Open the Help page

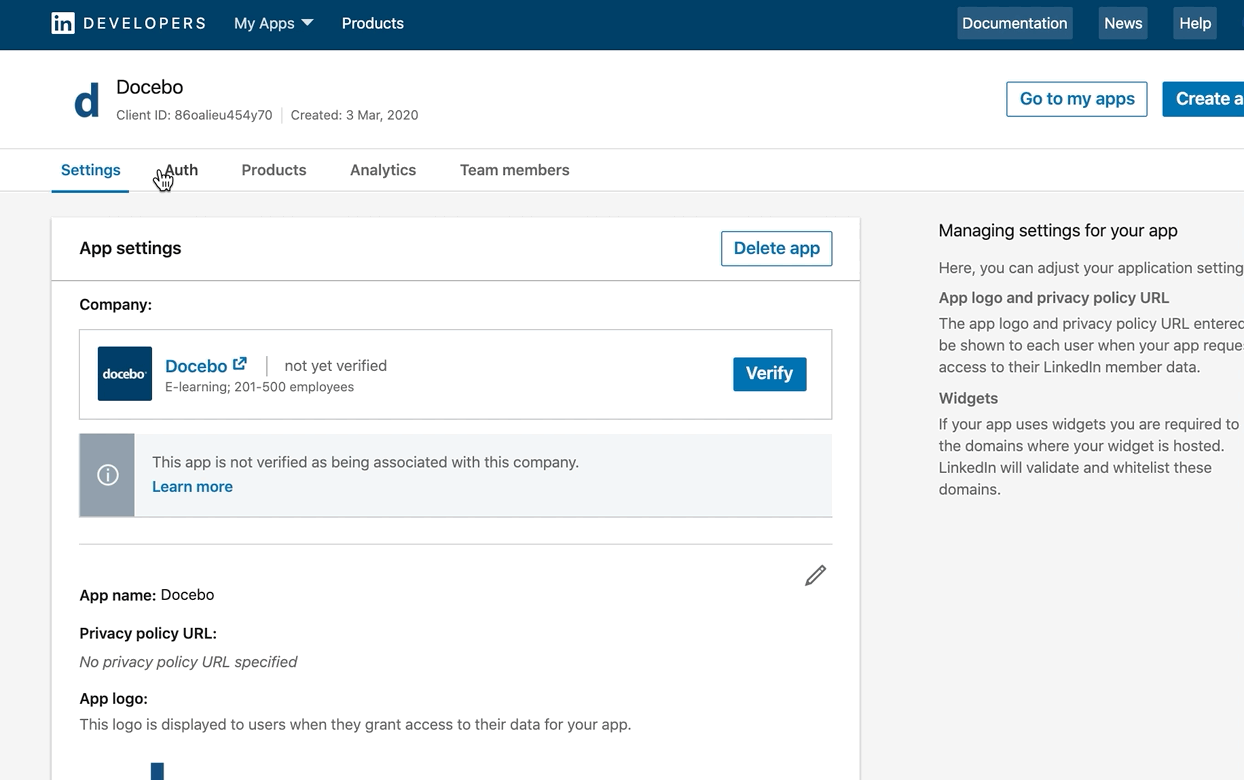(x=1195, y=23)
